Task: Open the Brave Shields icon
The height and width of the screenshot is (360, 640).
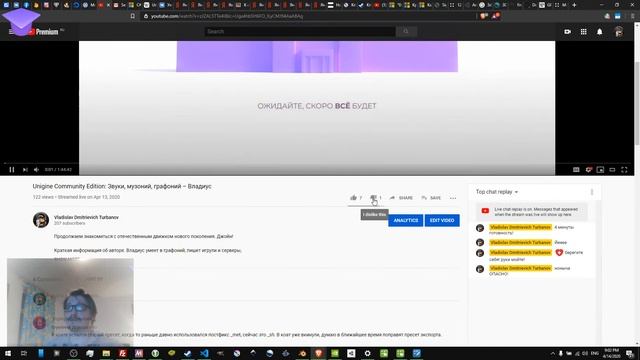Action: click(484, 16)
